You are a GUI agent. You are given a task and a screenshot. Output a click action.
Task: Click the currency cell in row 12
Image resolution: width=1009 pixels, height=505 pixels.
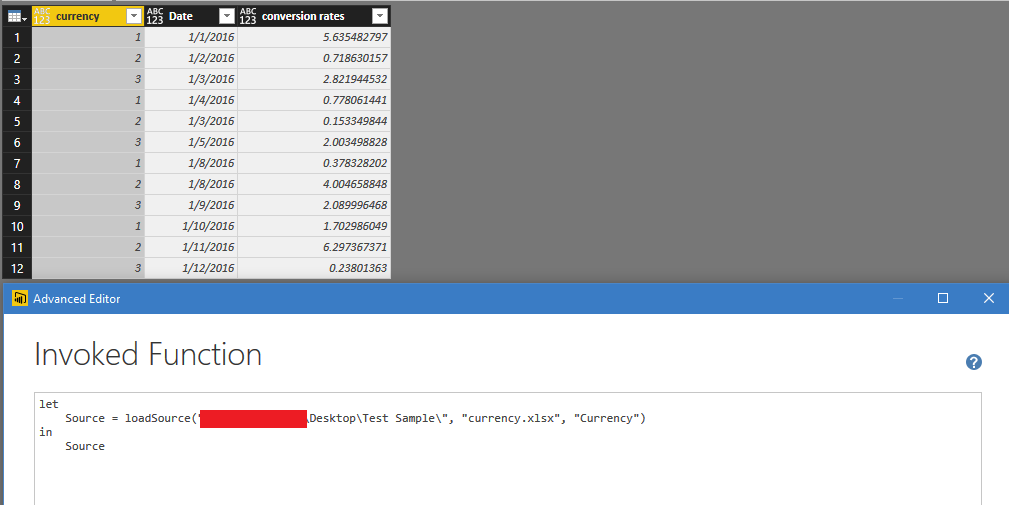click(88, 268)
